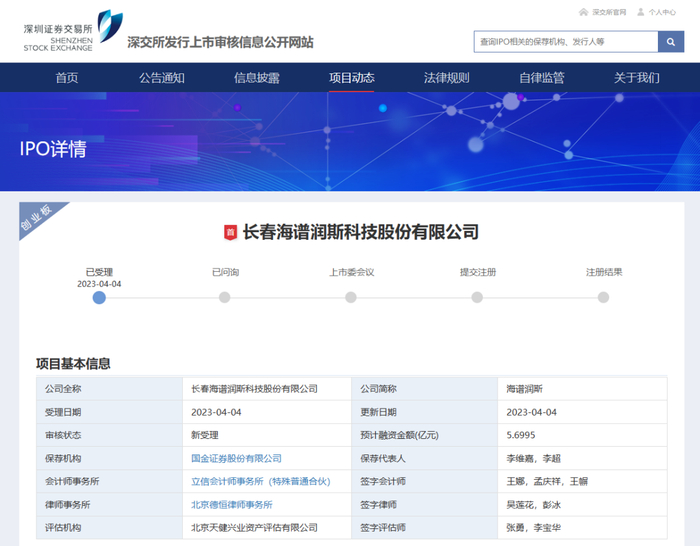Viewport: 700px width, 546px height.
Task: Click the 上市委会议 progress step dot
Action: (351, 297)
